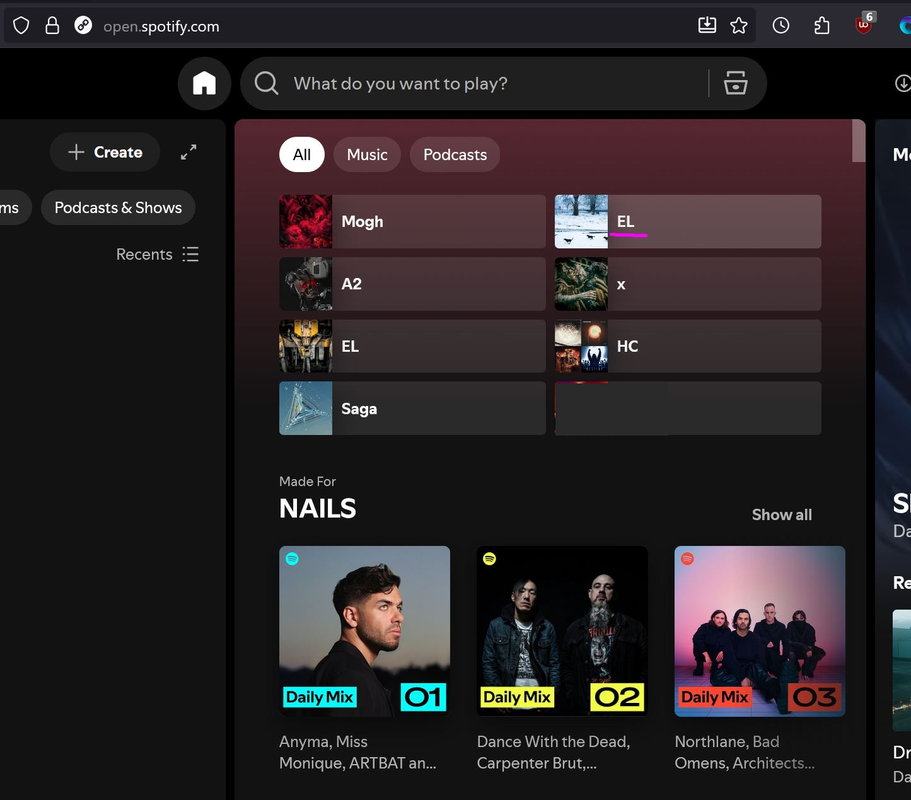This screenshot has width=911, height=800.
Task: Focus the 'What do you want to play?' field
Action: (x=400, y=84)
